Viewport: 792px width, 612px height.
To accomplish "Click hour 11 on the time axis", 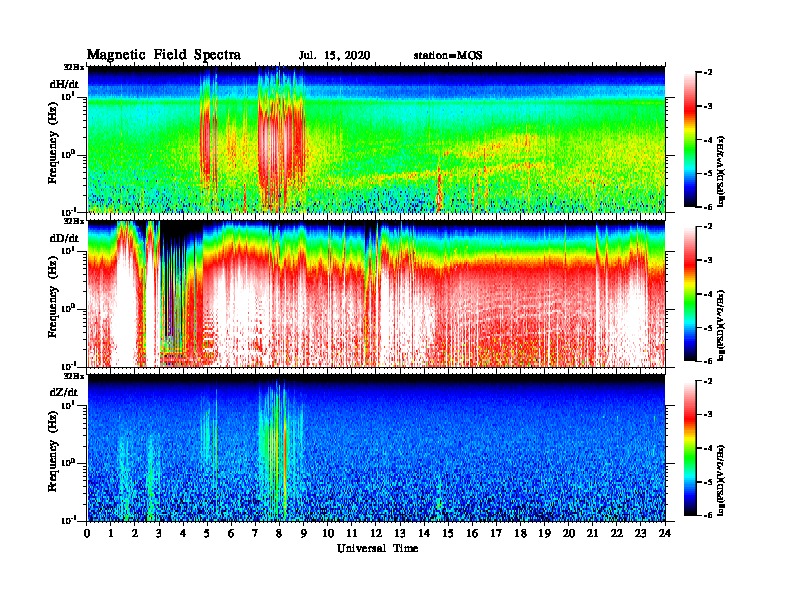I will click(x=352, y=534).
